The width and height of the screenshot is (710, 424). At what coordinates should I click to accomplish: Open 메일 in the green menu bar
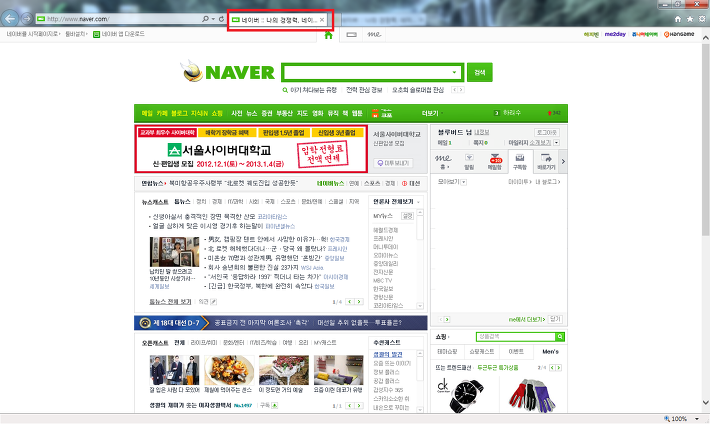point(147,113)
